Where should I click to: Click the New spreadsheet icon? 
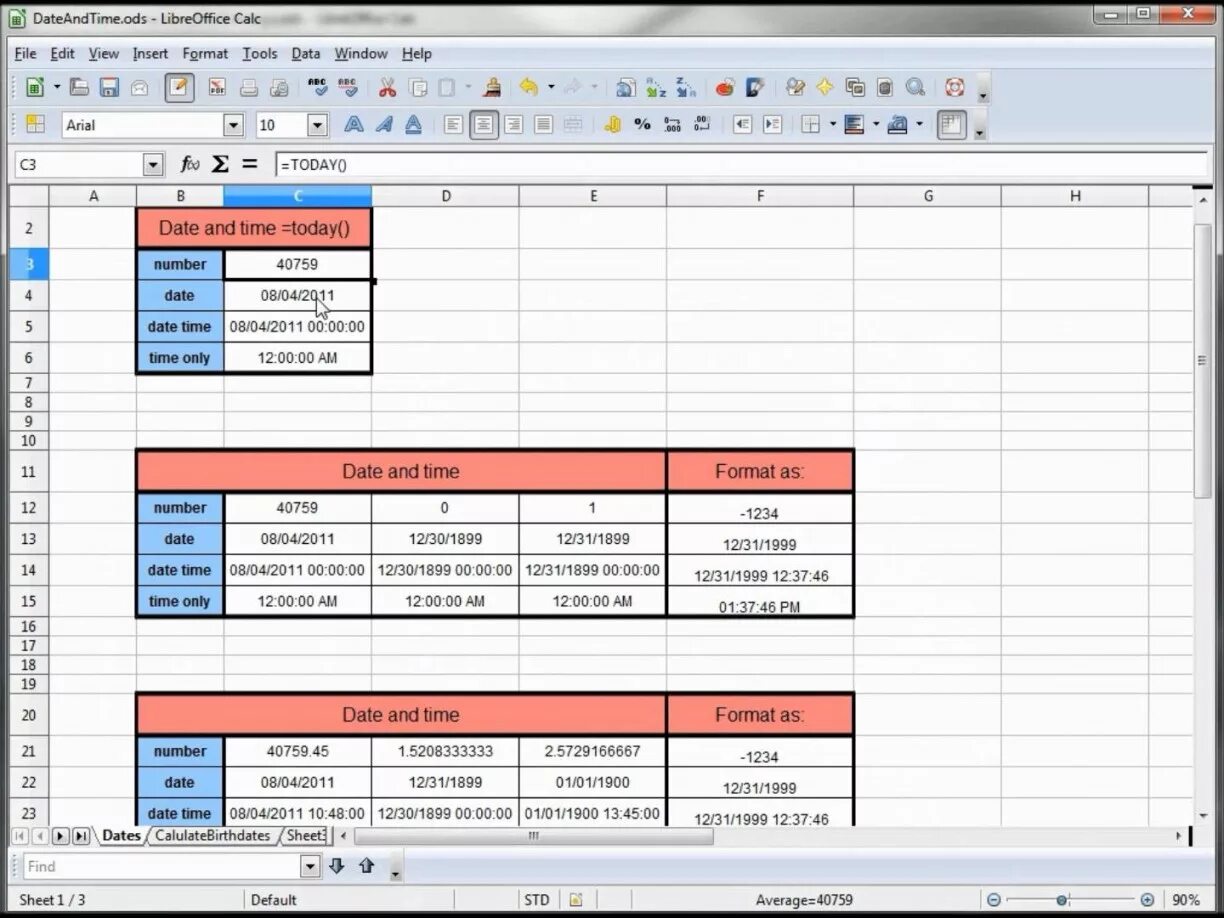click(x=34, y=87)
